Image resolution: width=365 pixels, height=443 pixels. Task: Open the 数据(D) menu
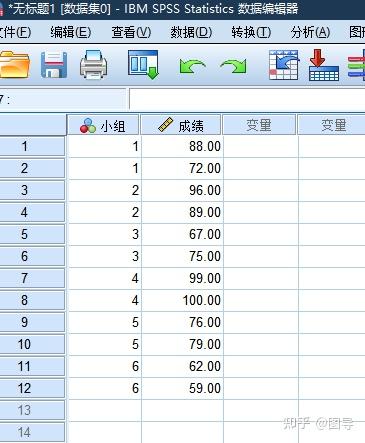(x=191, y=32)
